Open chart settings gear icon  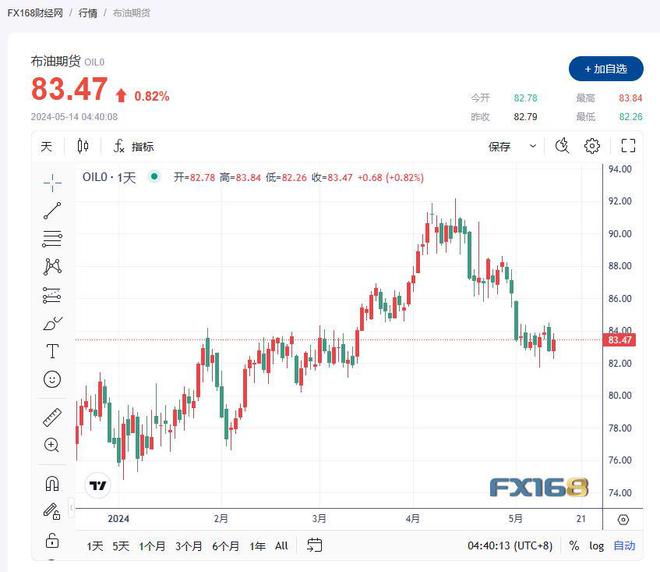tap(592, 146)
